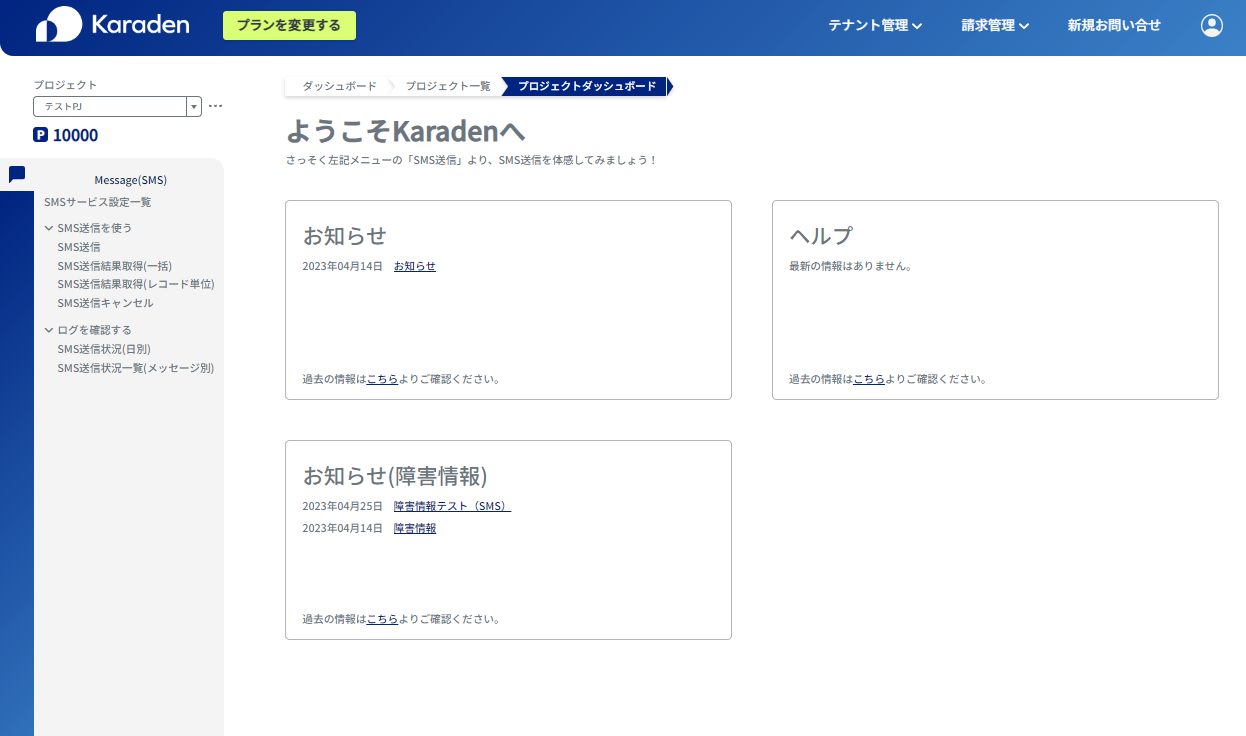
Task: Open the 請求管理 menu
Action: 995,25
